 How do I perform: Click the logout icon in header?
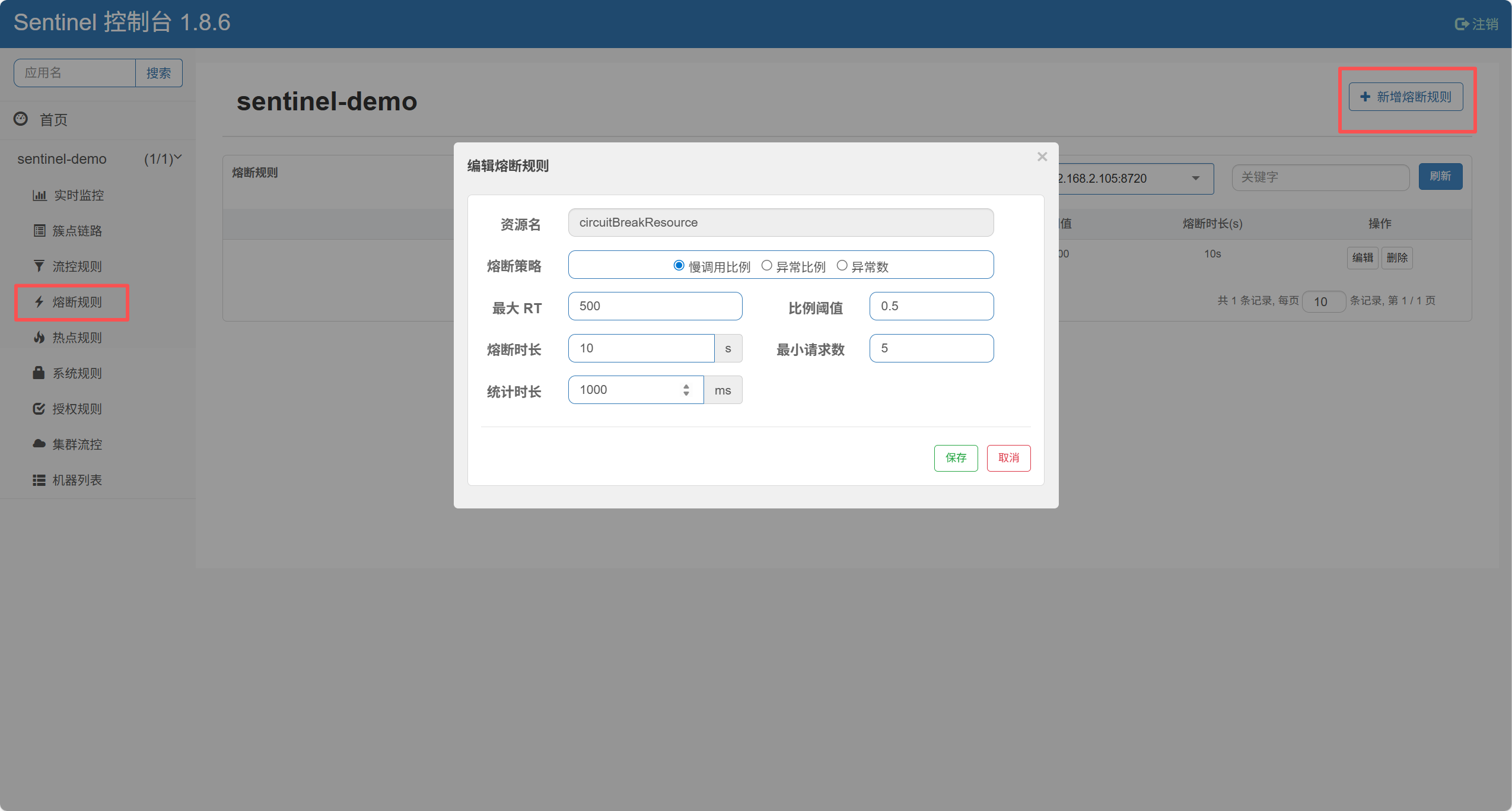click(x=1461, y=24)
